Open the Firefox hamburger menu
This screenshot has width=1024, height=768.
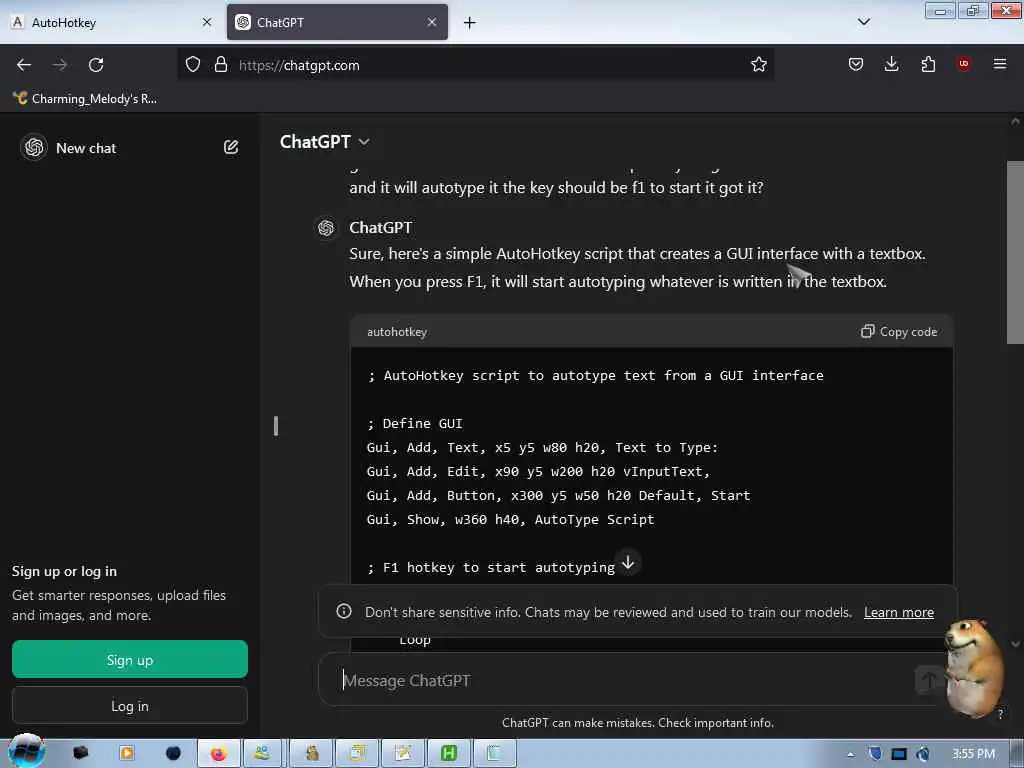[1000, 64]
